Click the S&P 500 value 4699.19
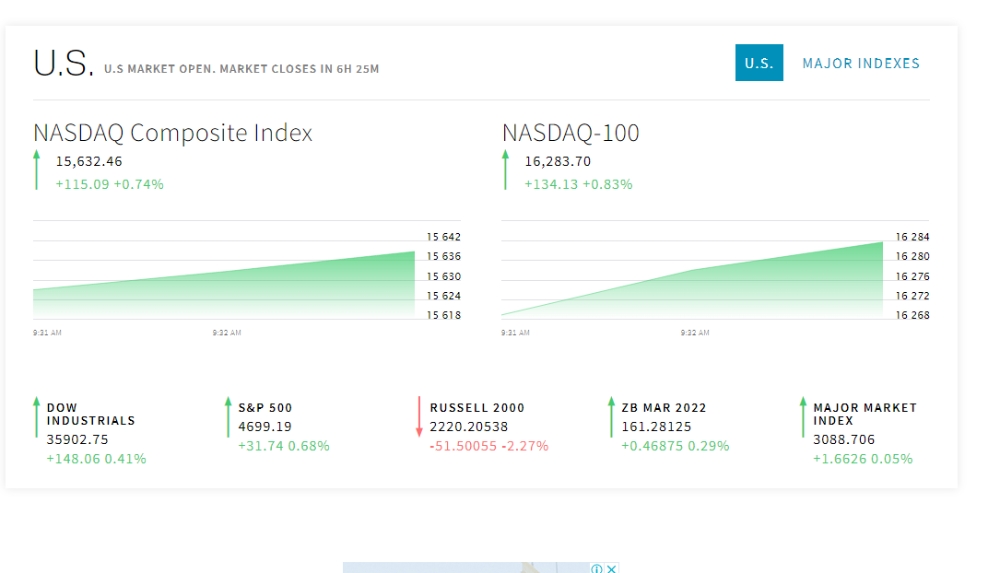 point(265,427)
